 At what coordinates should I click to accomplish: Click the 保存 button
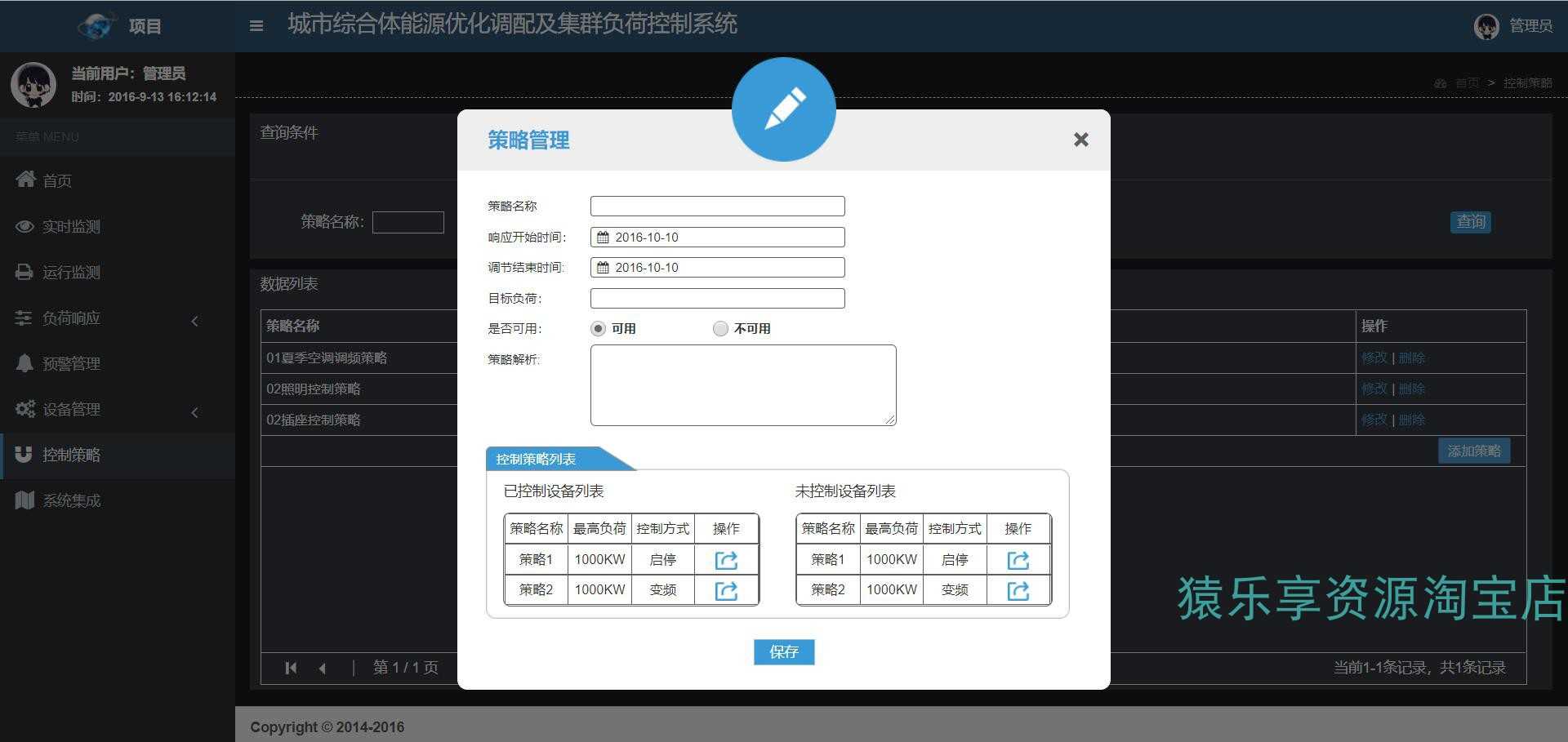(784, 651)
